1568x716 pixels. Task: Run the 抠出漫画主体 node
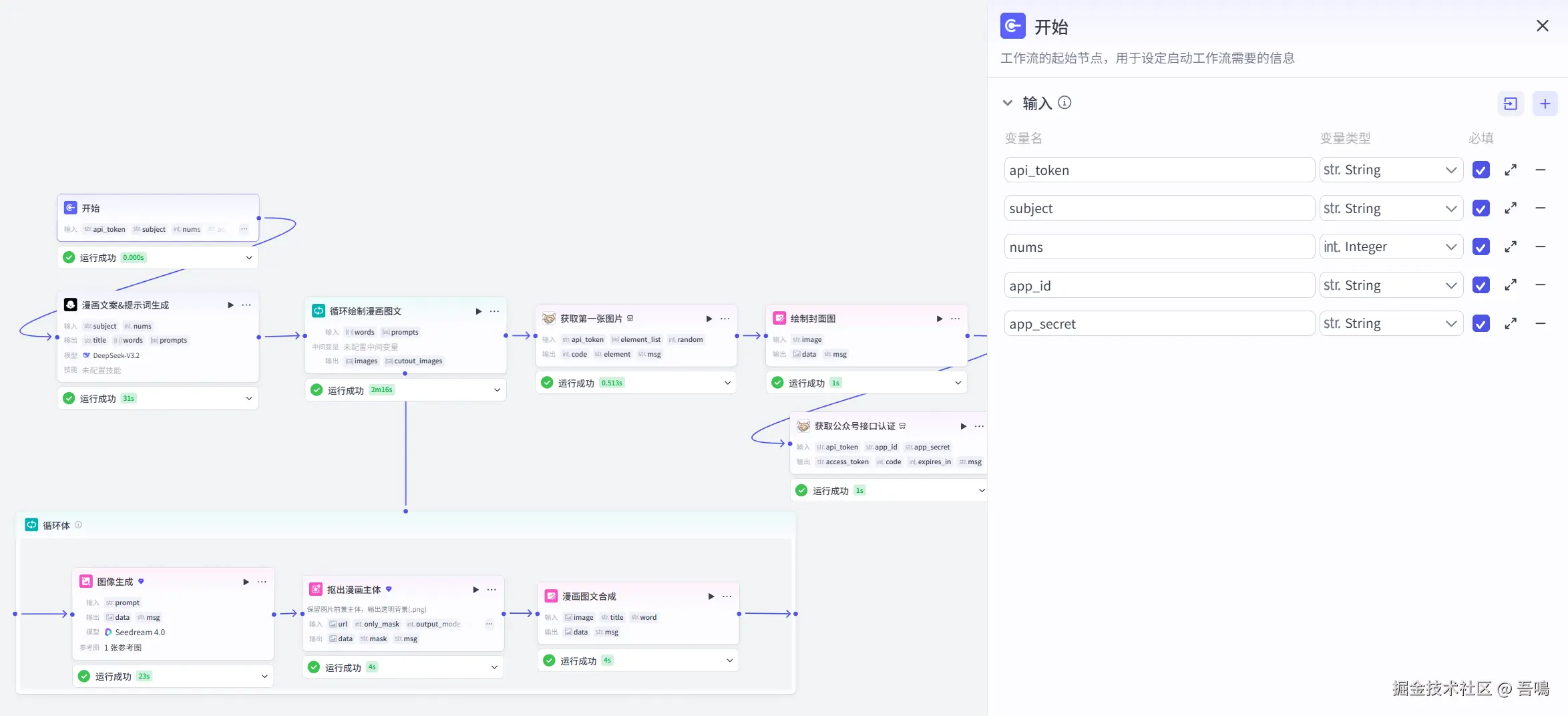pyautogui.click(x=475, y=590)
